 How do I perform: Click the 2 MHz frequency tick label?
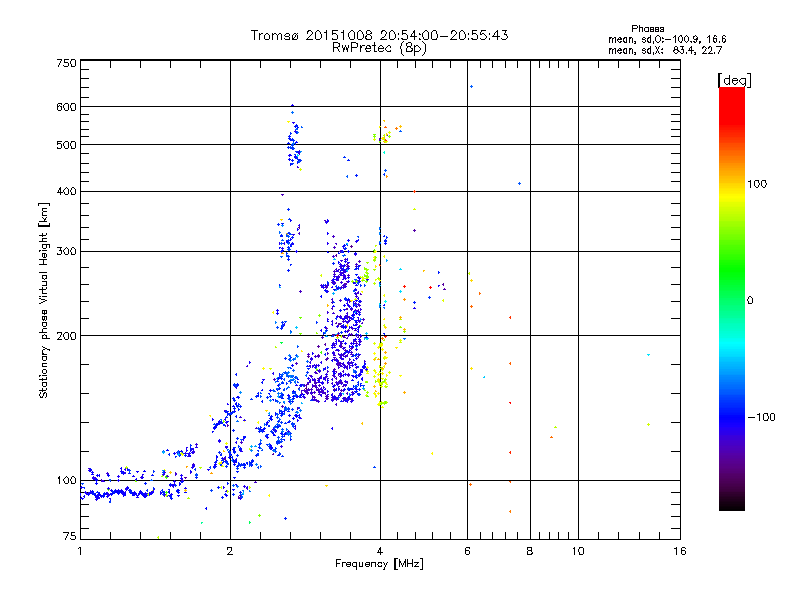(x=230, y=551)
